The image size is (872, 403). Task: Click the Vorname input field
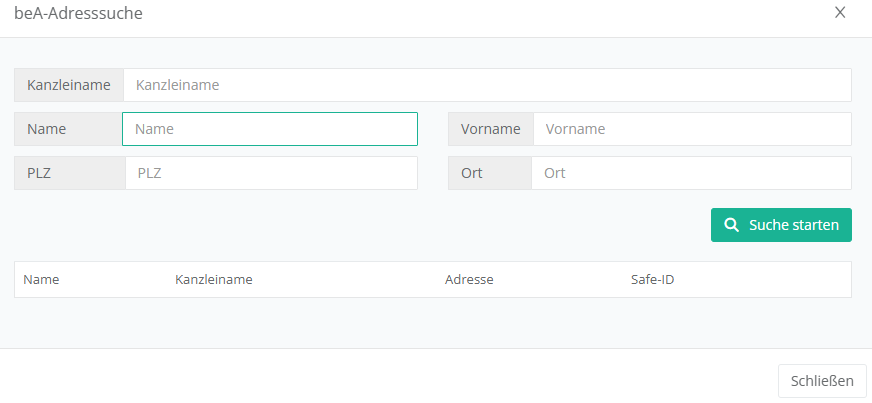pyautogui.click(x=691, y=129)
